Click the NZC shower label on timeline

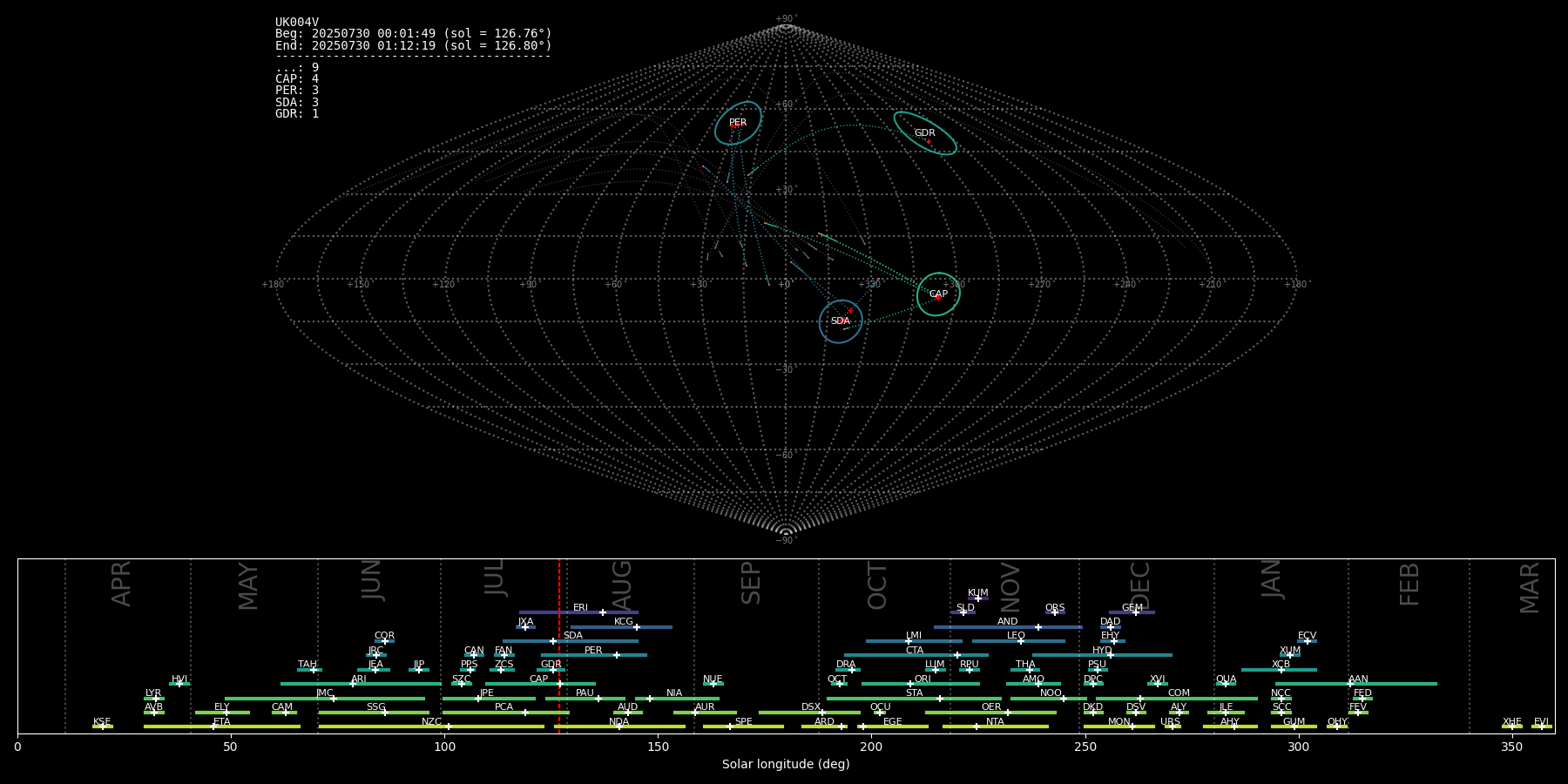coord(432,722)
